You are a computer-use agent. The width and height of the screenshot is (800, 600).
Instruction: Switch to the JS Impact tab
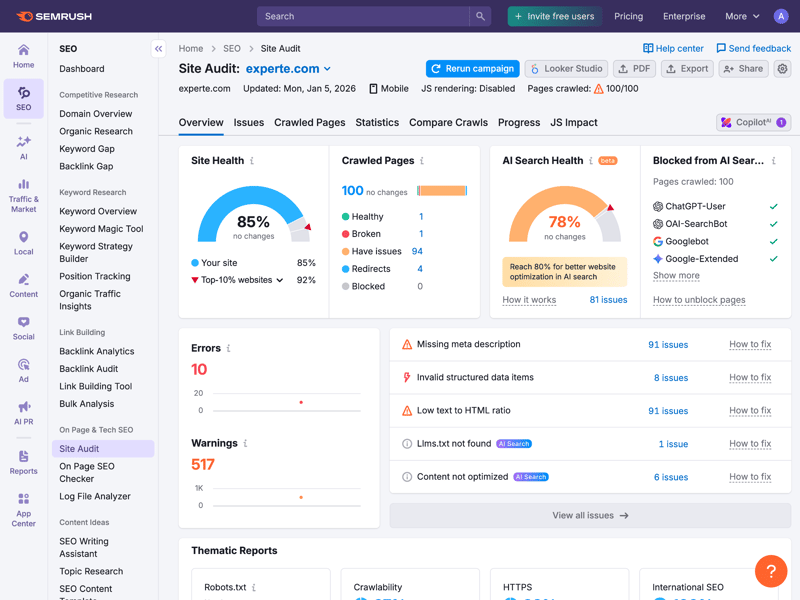[573, 122]
